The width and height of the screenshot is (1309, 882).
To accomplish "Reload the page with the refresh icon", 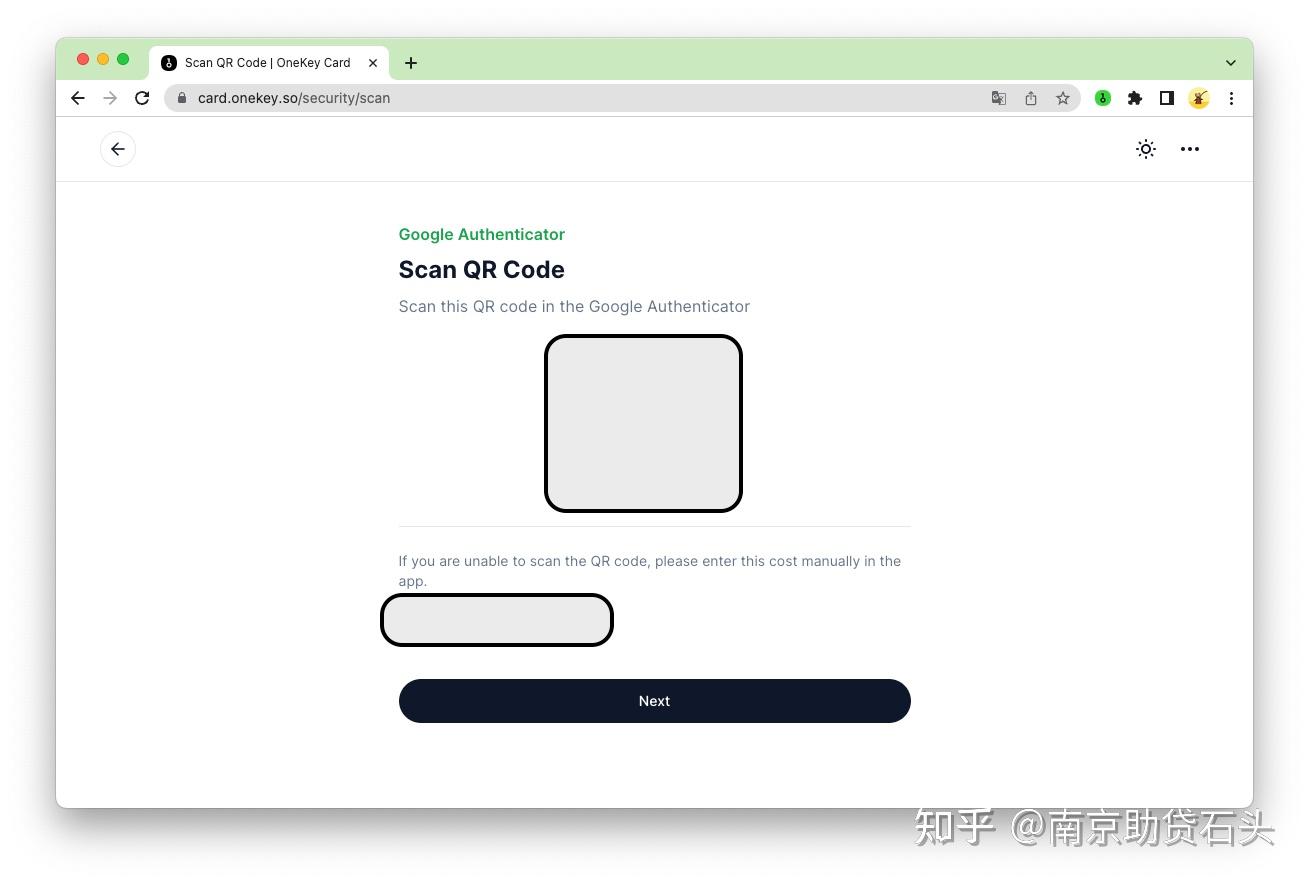I will [x=142, y=98].
